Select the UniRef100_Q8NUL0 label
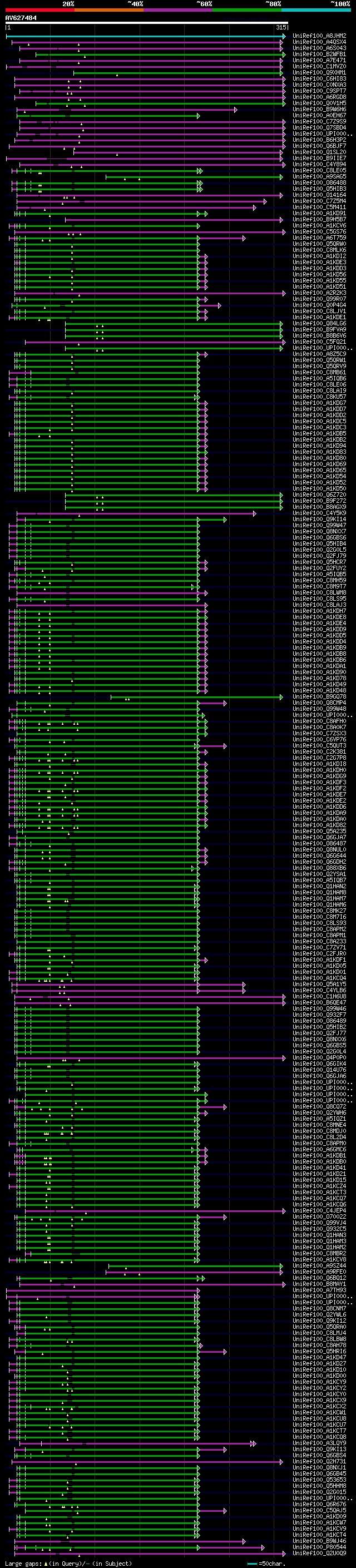Screen dimensions: 356x1568 click(319, 849)
